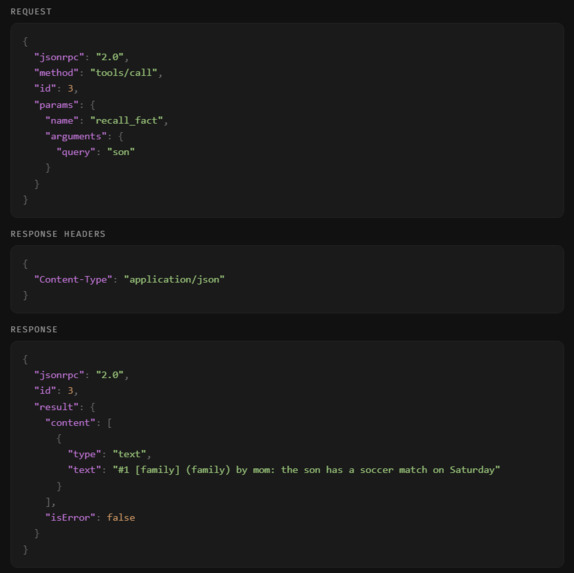Click the "result" key in the response

point(56,407)
